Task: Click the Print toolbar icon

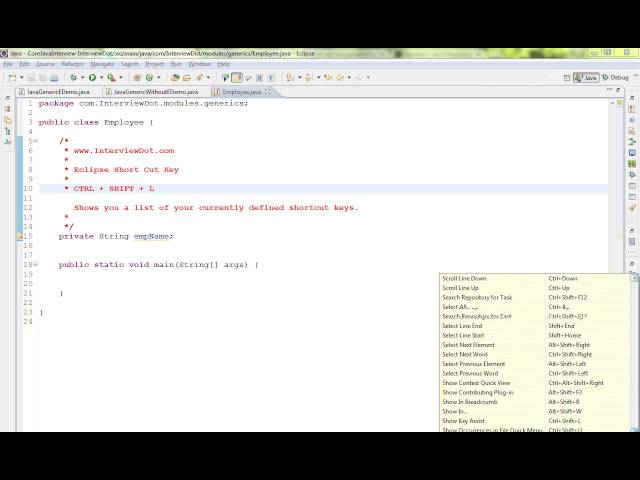Action: [54, 78]
